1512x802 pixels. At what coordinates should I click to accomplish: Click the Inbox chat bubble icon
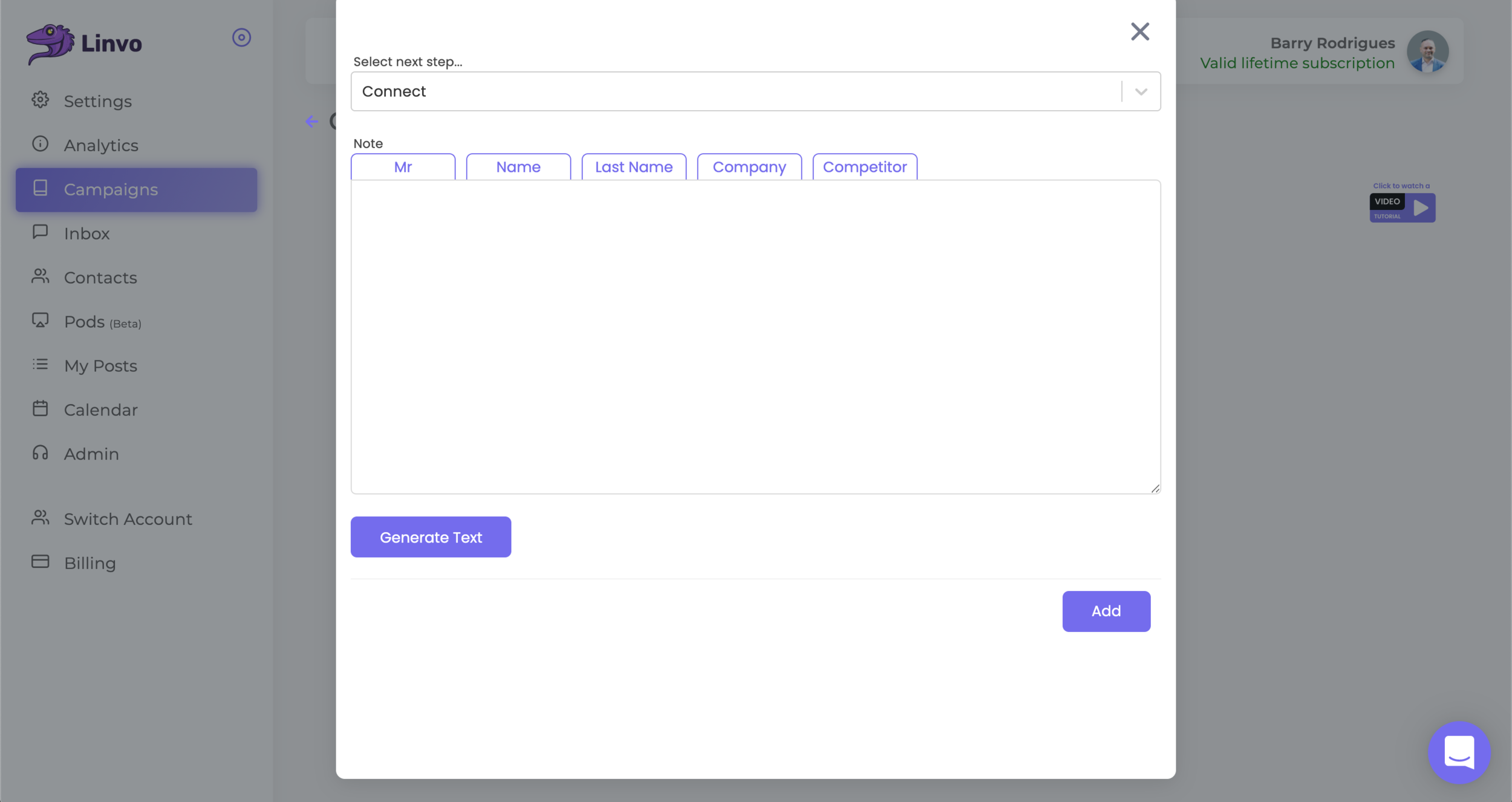click(x=40, y=232)
